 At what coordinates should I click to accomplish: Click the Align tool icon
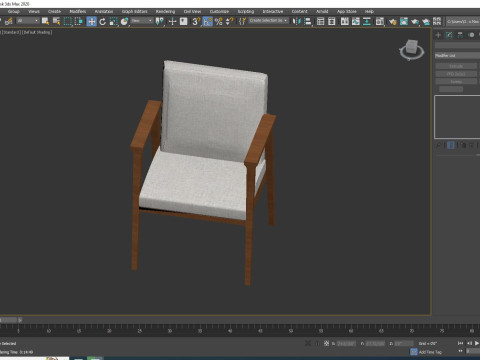coord(308,21)
